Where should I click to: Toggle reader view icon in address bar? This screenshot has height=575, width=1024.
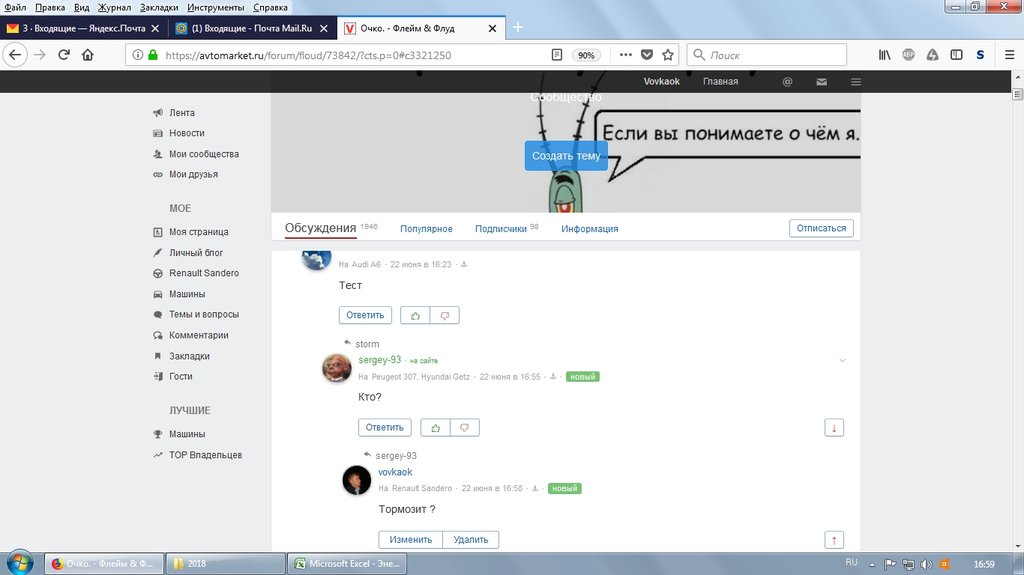556,55
